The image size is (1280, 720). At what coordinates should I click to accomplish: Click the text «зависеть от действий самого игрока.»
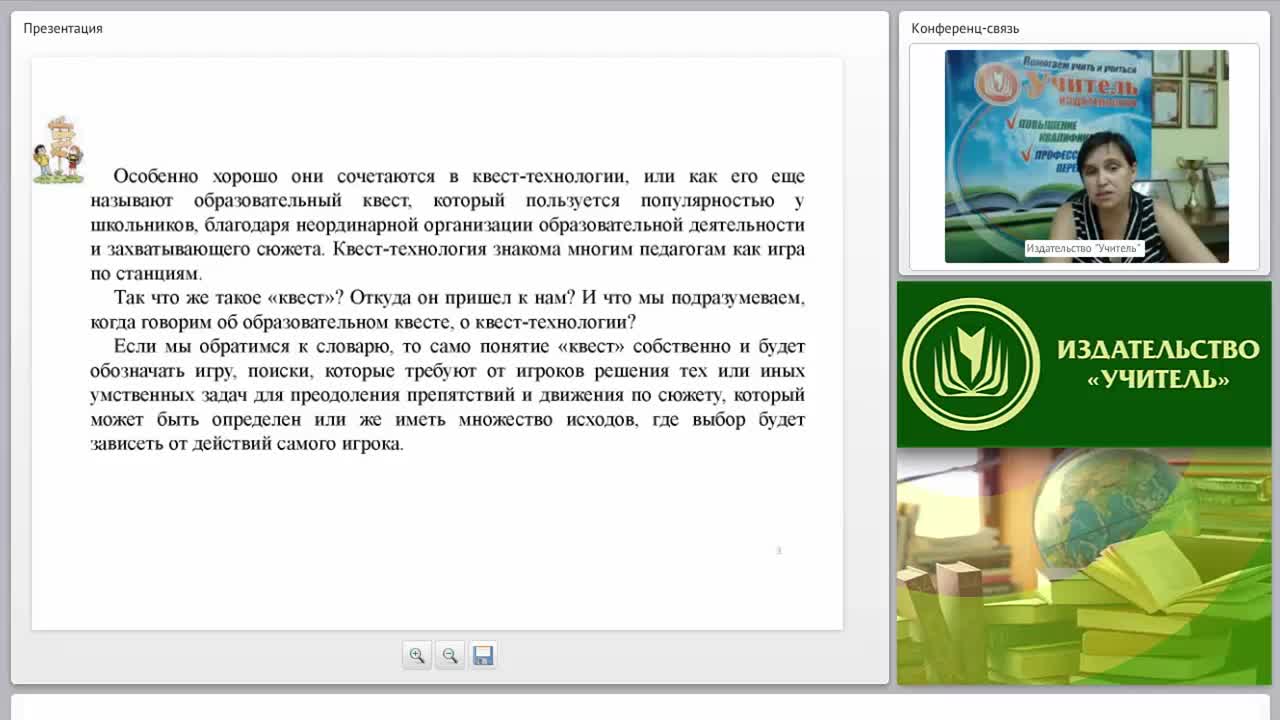[x=247, y=444]
